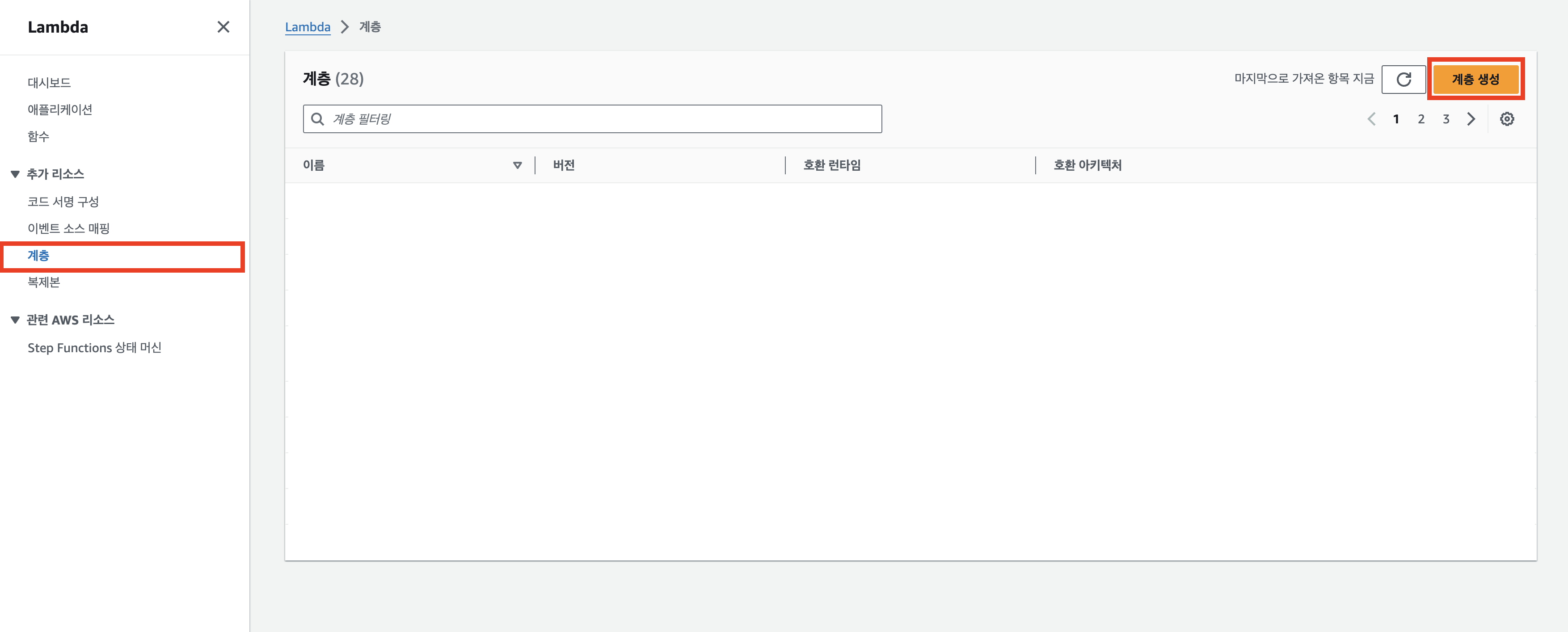Select 복제본 in sidebar
The height and width of the screenshot is (632, 1568).
click(44, 282)
